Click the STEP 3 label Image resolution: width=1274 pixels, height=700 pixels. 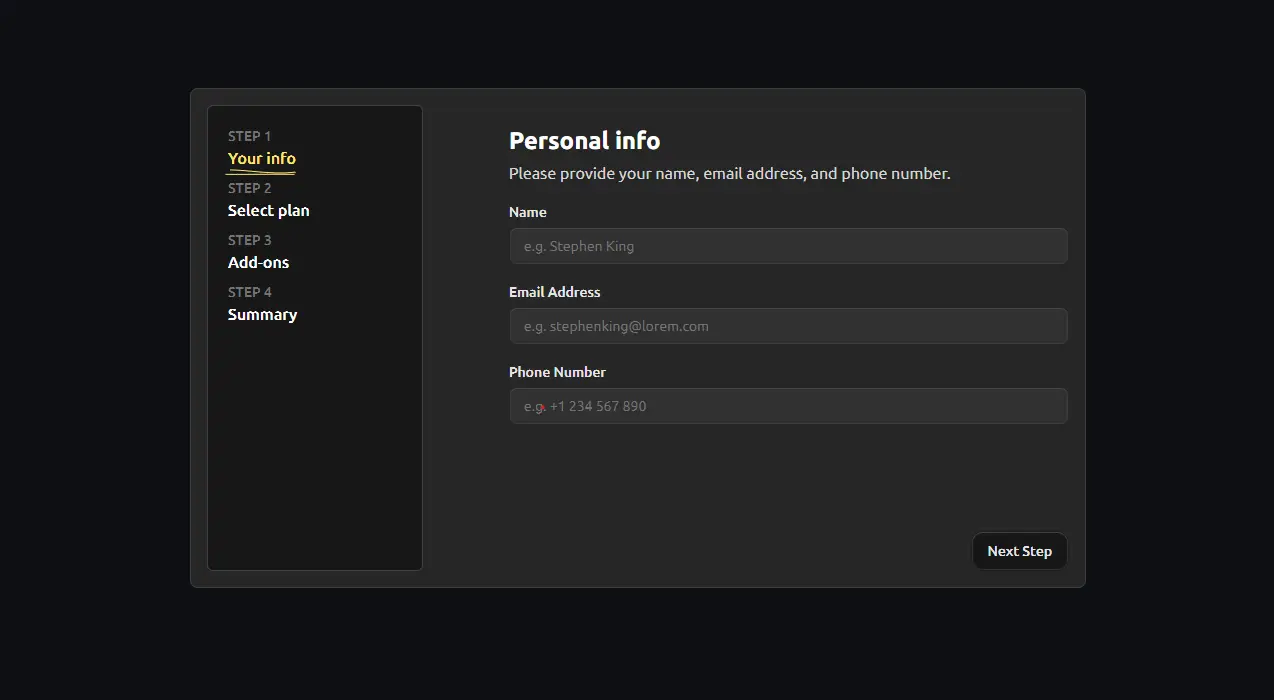tap(250, 240)
